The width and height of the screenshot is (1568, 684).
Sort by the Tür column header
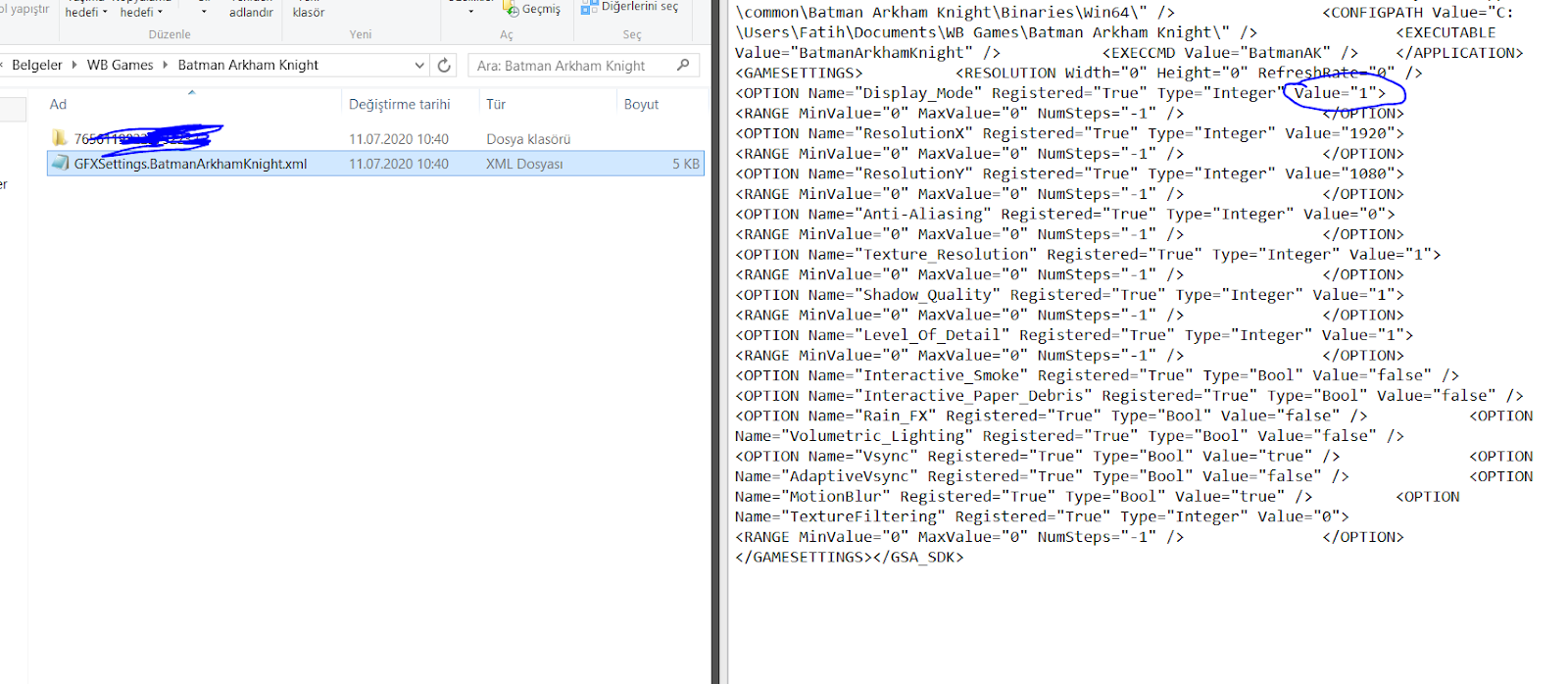click(496, 104)
